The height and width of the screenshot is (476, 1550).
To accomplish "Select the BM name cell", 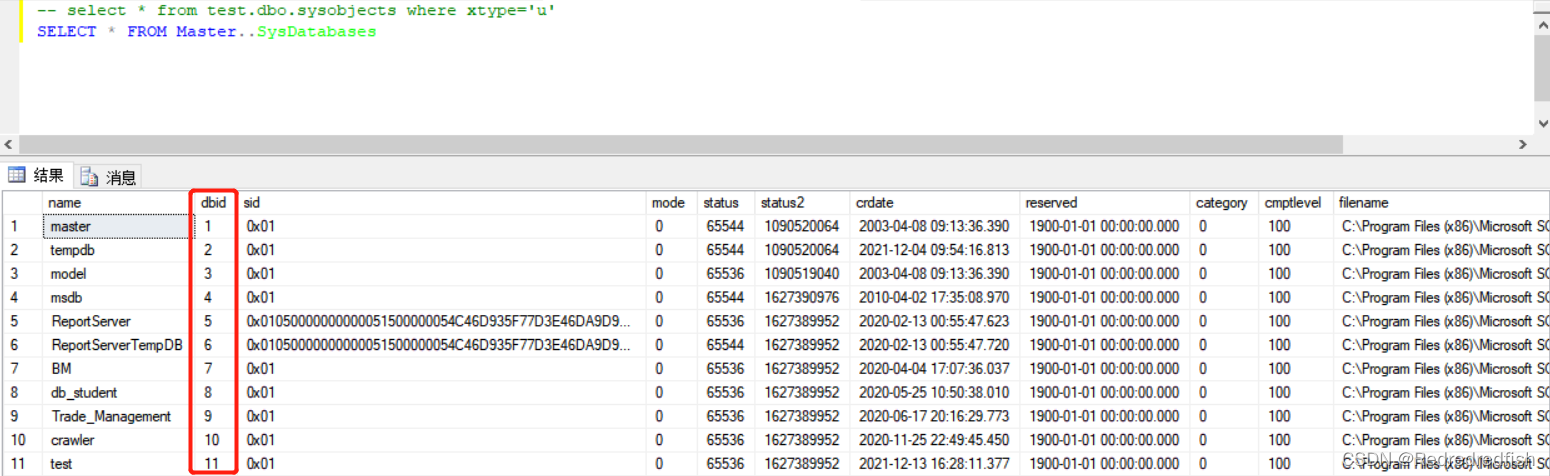I will 117,369.
